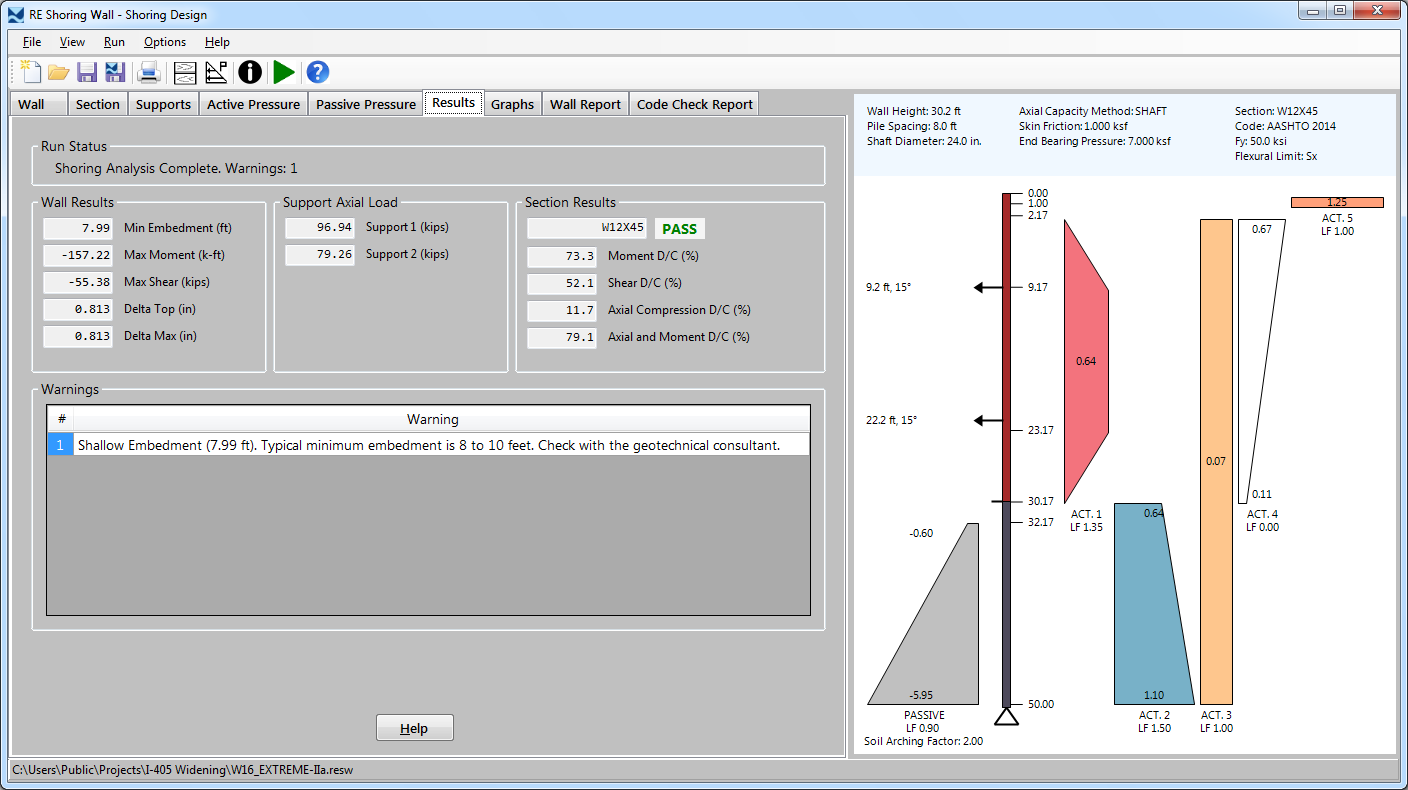Click the Save As toolbar icon
The image size is (1408, 790).
click(x=115, y=72)
